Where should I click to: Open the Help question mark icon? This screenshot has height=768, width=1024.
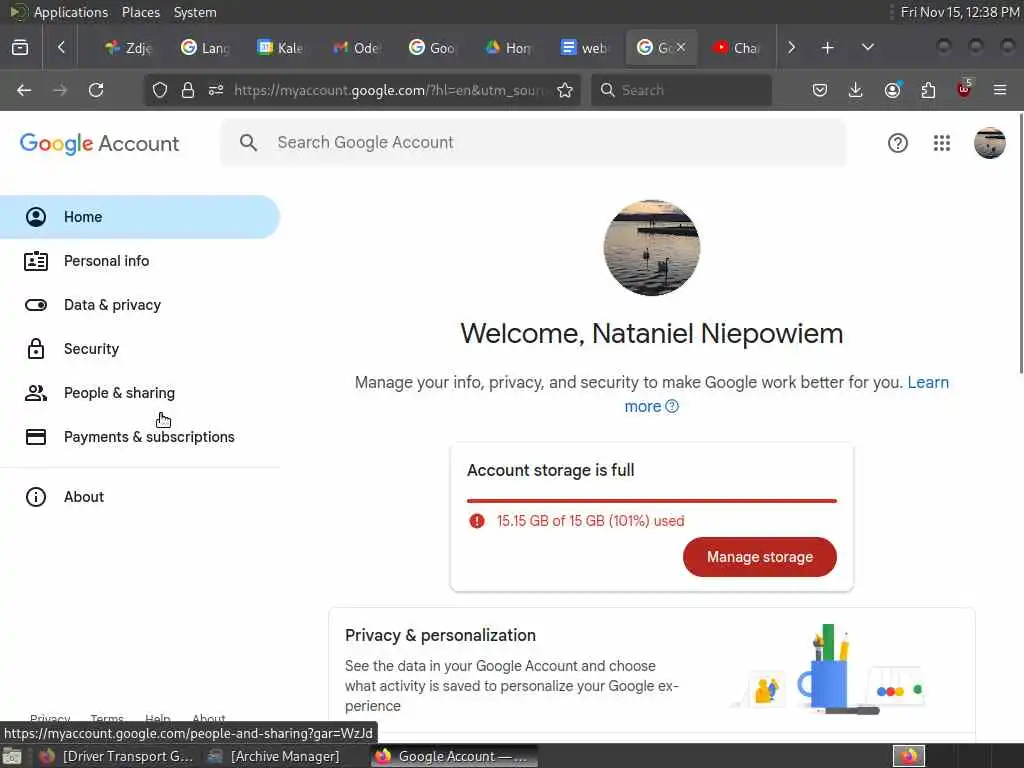(x=898, y=142)
